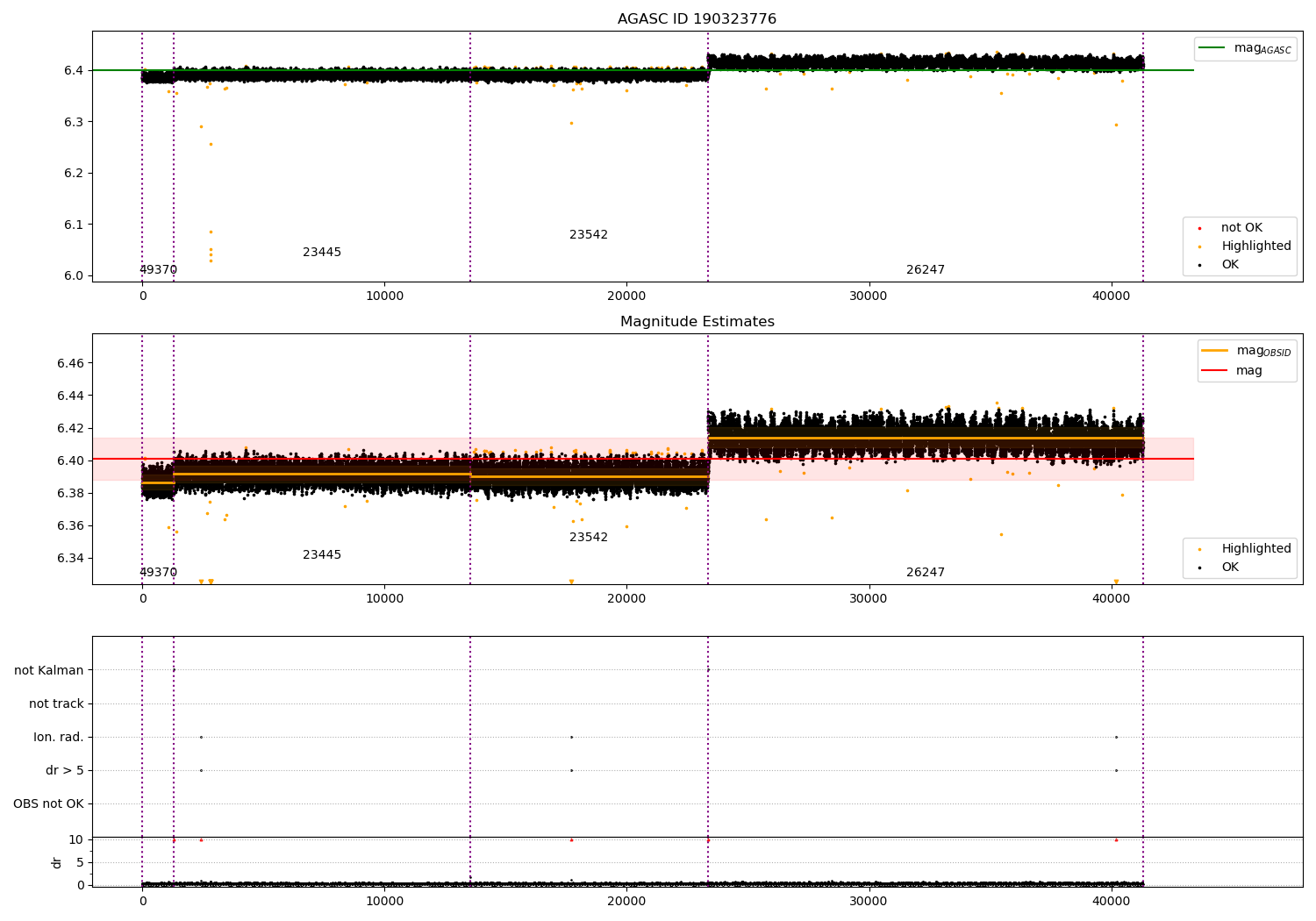Viewport: 1316px width, 921px height.
Task: Click "23445" label in Magnitude Estimates panel
Action: [x=322, y=555]
